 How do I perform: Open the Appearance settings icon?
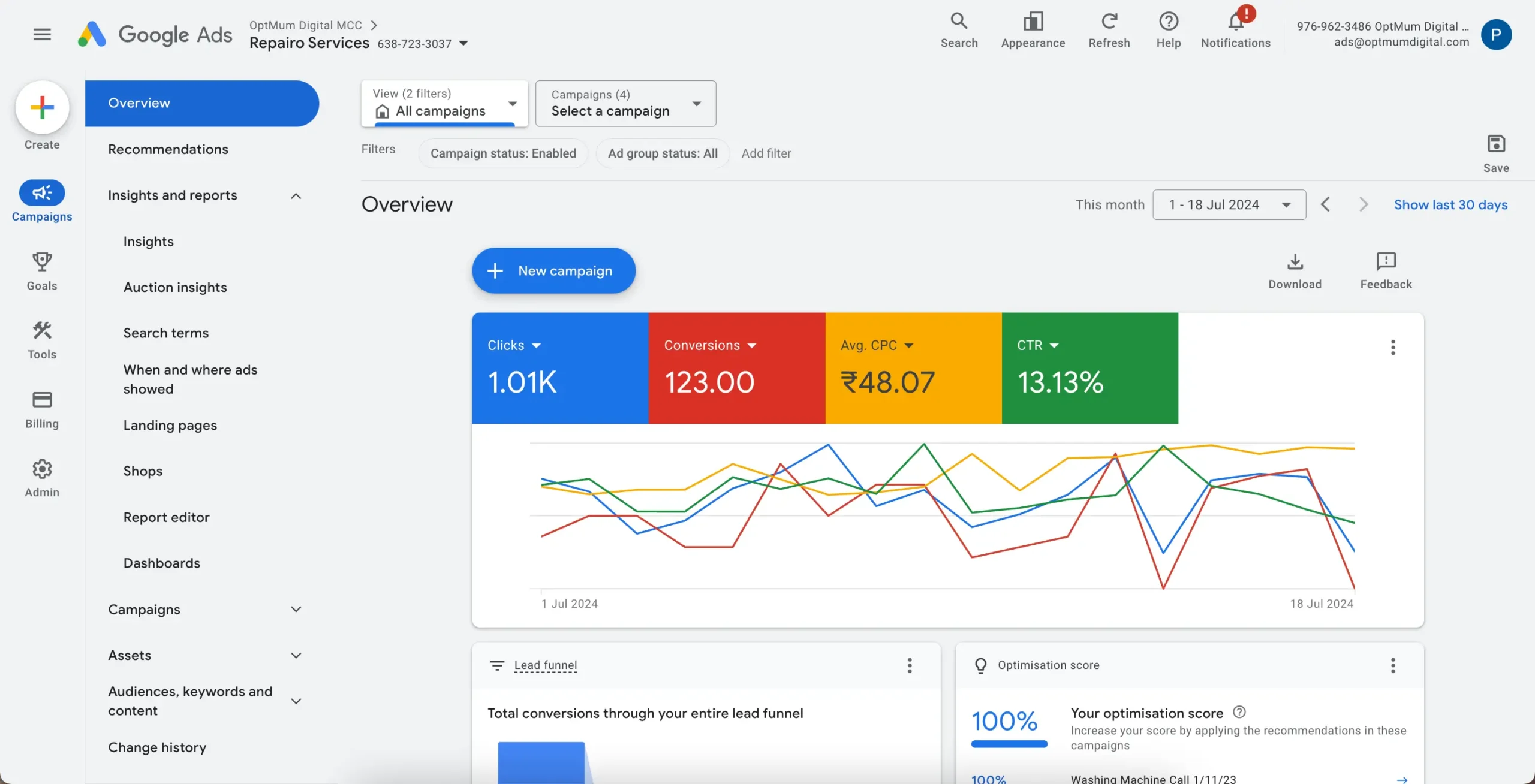[1033, 31]
